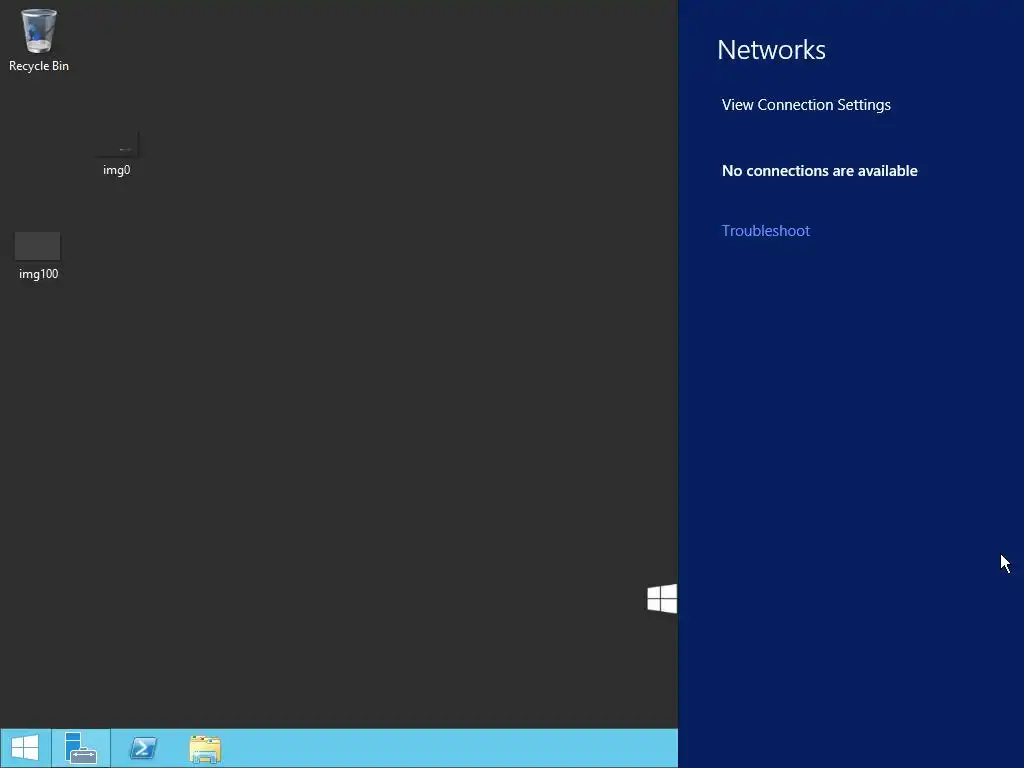Viewport: 1024px width, 768px height.
Task: Open the Recycle Bin desktop icon
Action: [39, 39]
